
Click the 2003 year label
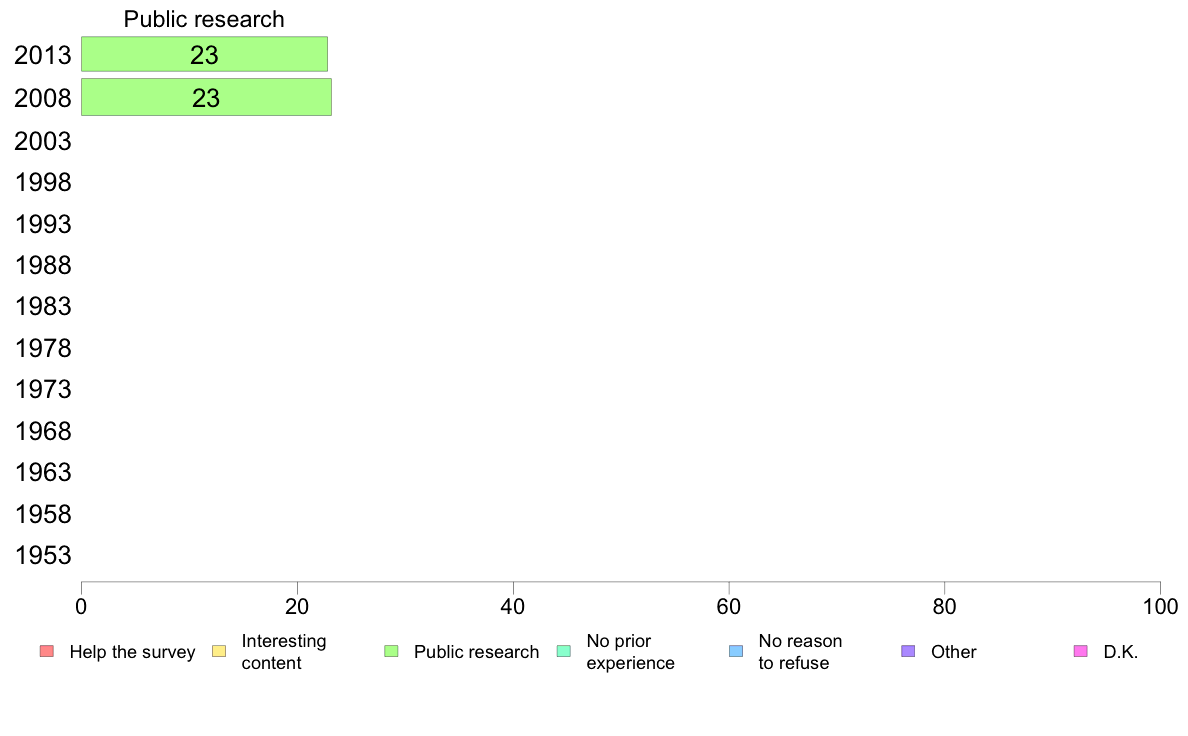(x=43, y=141)
